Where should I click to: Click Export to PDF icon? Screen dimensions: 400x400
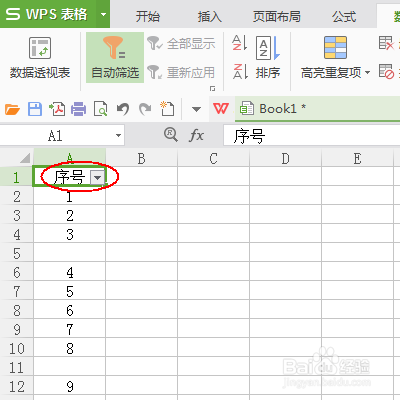coord(57,109)
